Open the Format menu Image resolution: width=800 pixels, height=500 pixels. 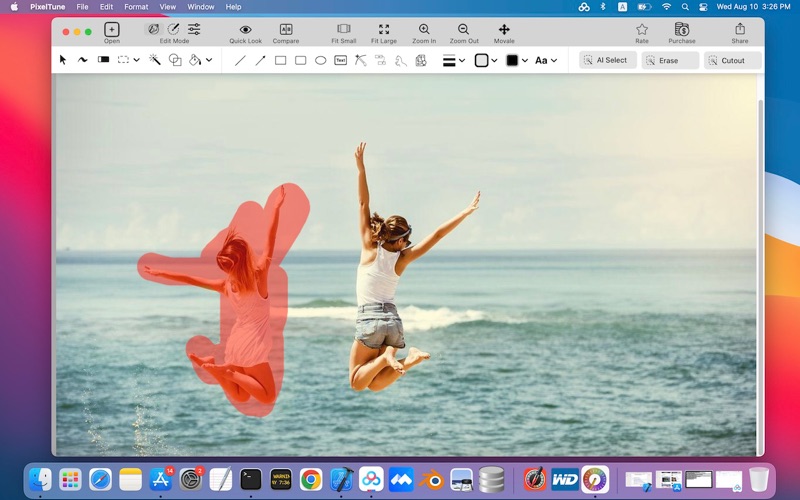coord(136,7)
